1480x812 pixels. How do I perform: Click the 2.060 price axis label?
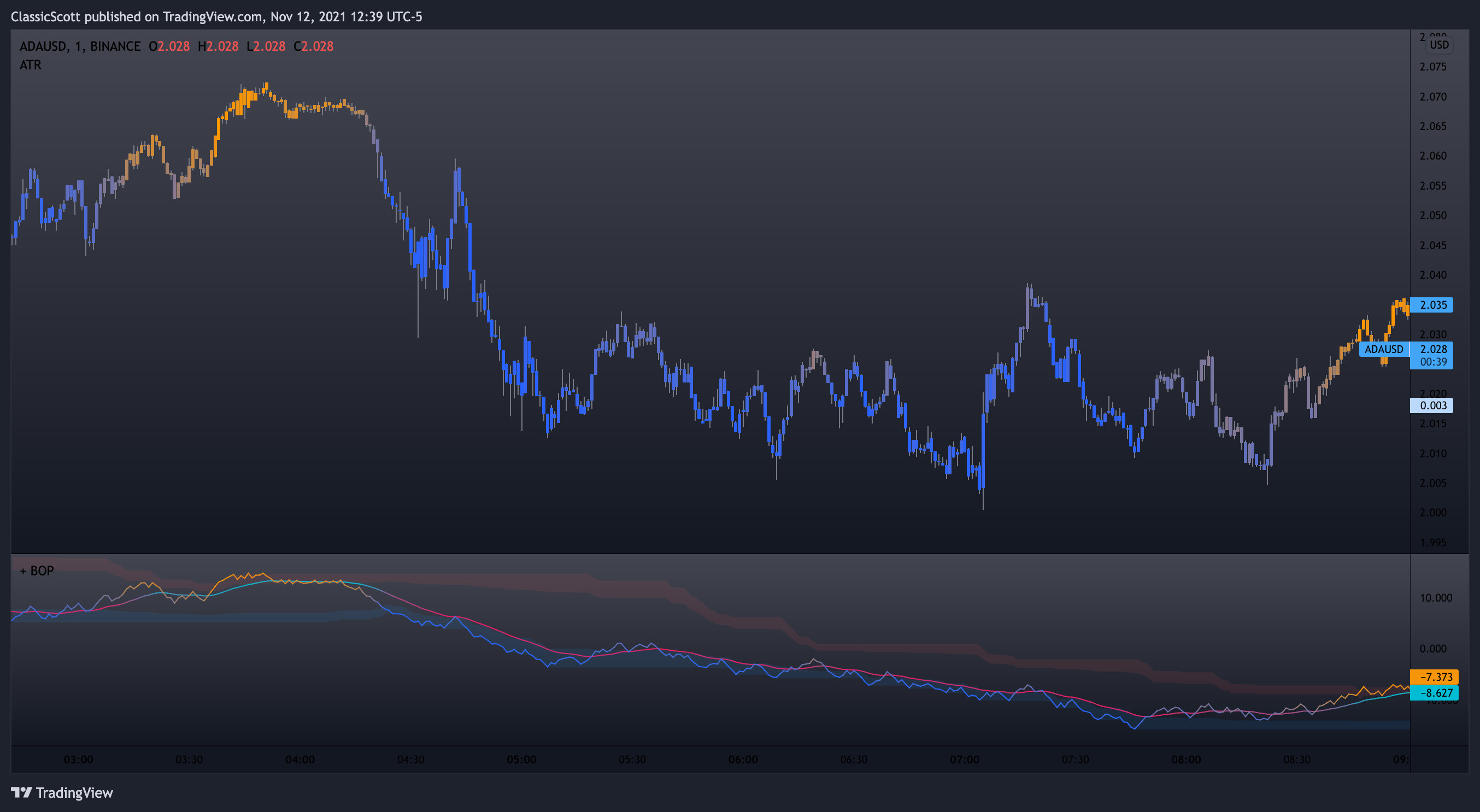[x=1433, y=156]
